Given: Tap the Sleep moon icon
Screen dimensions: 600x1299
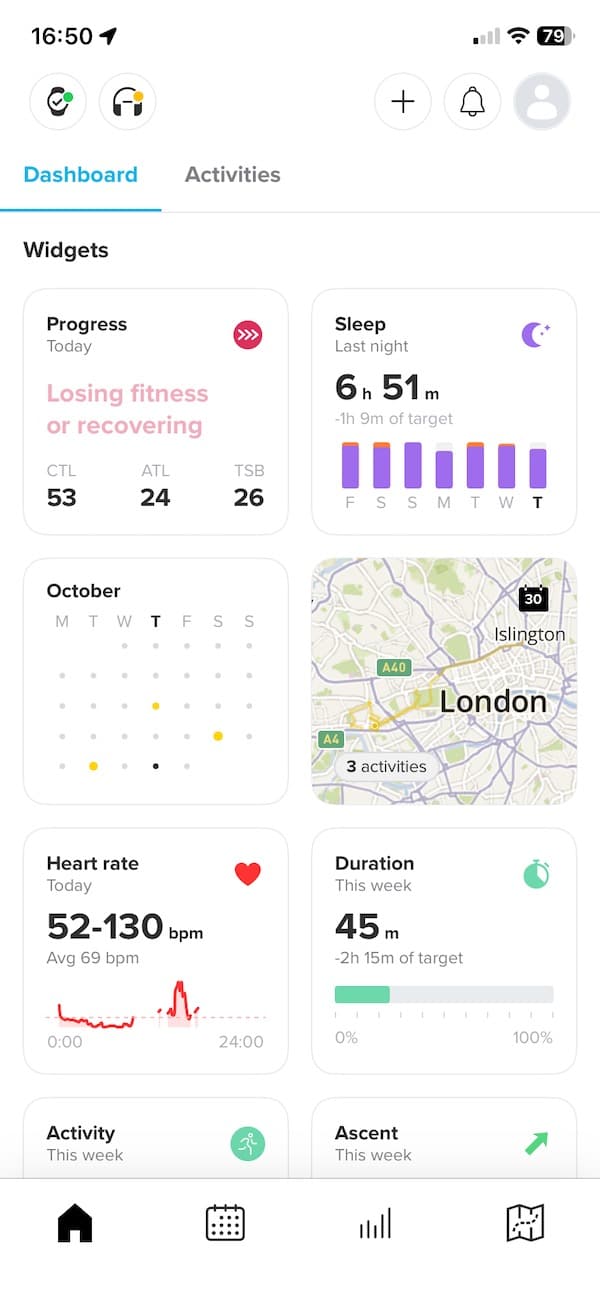Looking at the screenshot, I should click(x=536, y=335).
